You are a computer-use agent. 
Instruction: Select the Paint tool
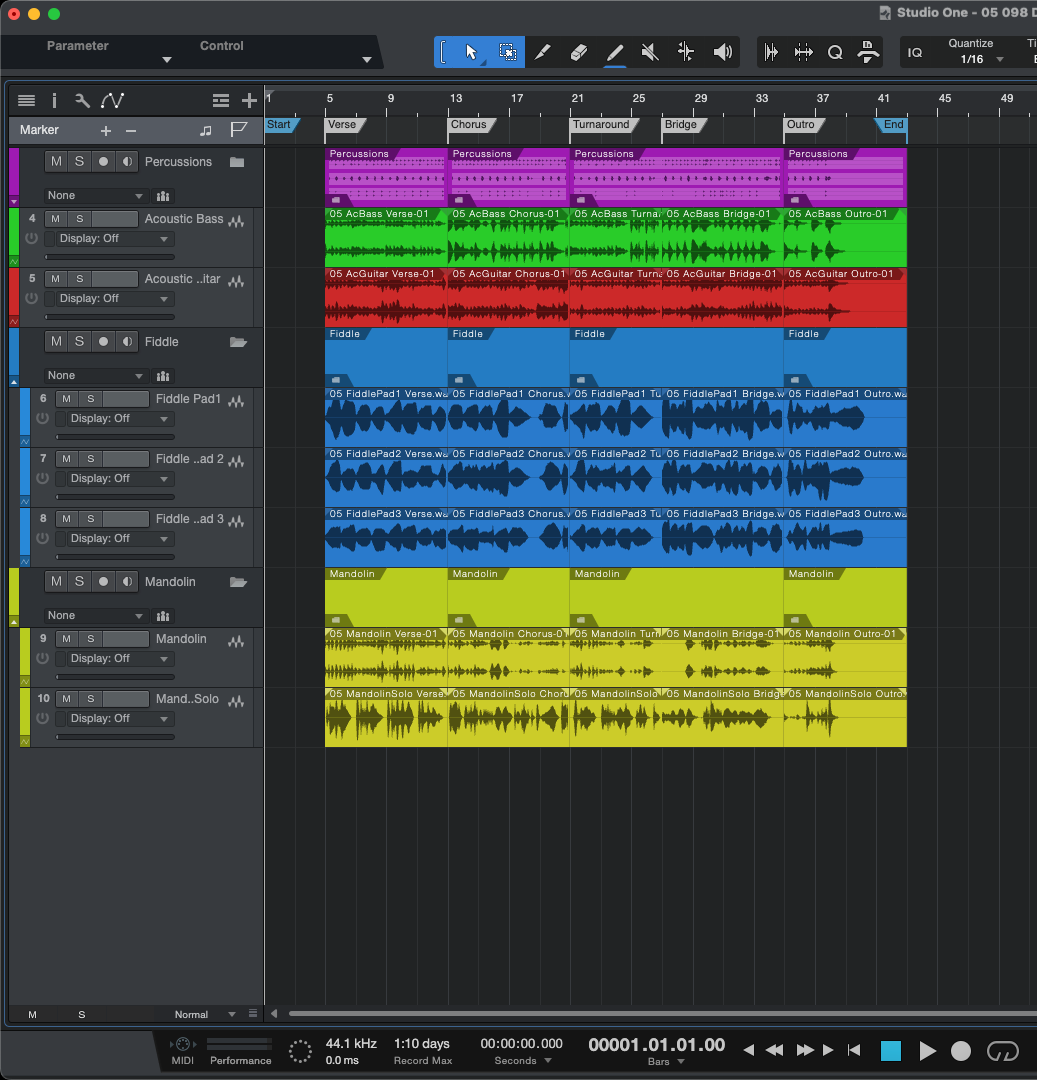point(614,52)
